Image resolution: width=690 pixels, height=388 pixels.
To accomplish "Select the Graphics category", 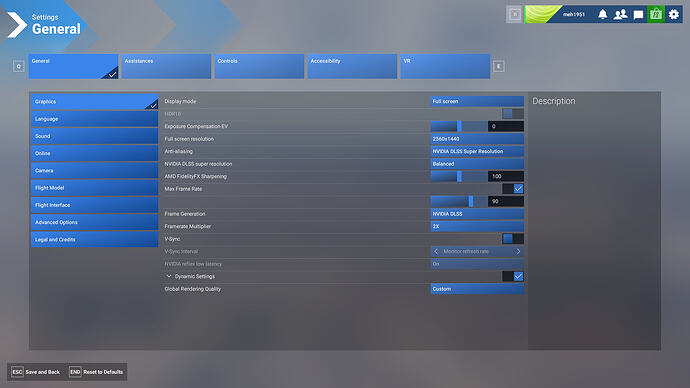I will coord(95,102).
